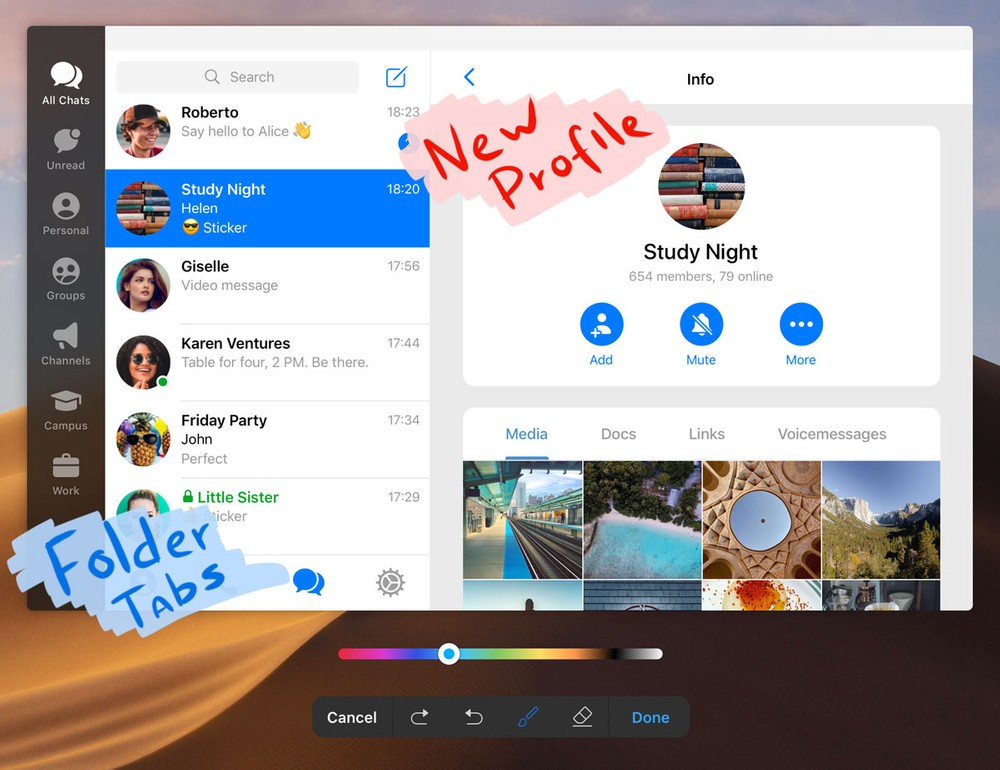Click Done to finish annotating
Image resolution: width=1000 pixels, height=770 pixels.
tap(650, 717)
